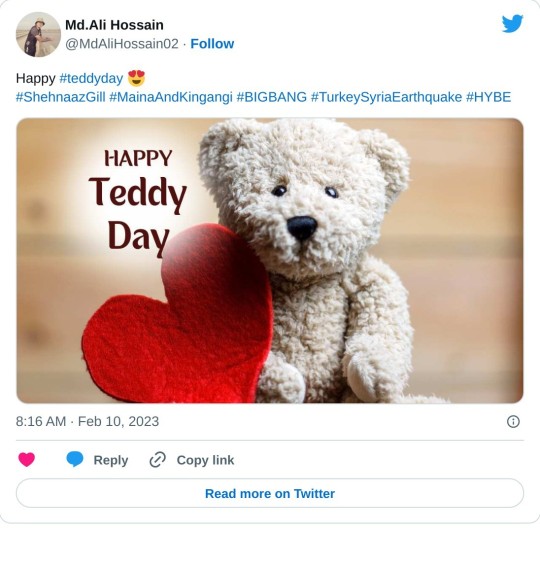Click the Twitter bird logo
The height and width of the screenshot is (567, 540).
click(512, 24)
